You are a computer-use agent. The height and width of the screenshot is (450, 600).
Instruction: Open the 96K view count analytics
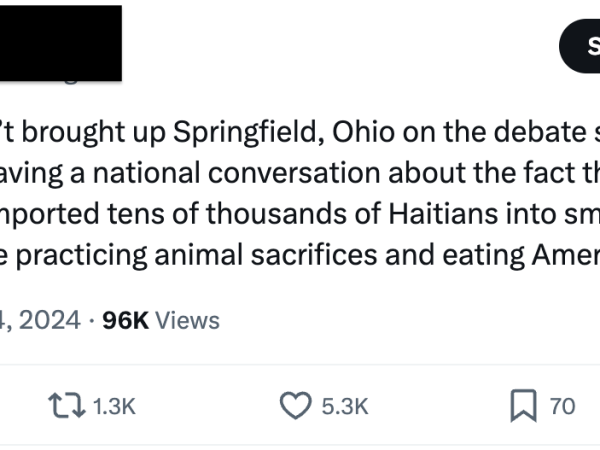tap(125, 320)
